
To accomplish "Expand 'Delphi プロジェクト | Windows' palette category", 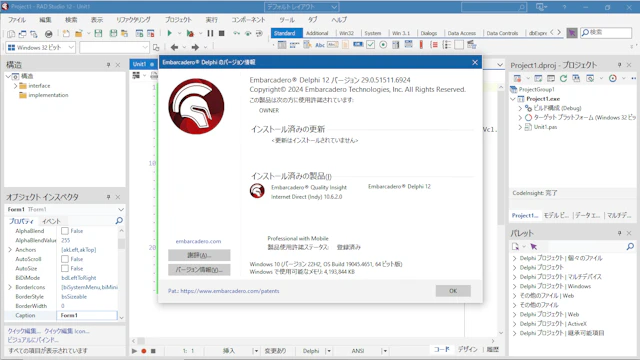I will [x=514, y=286].
